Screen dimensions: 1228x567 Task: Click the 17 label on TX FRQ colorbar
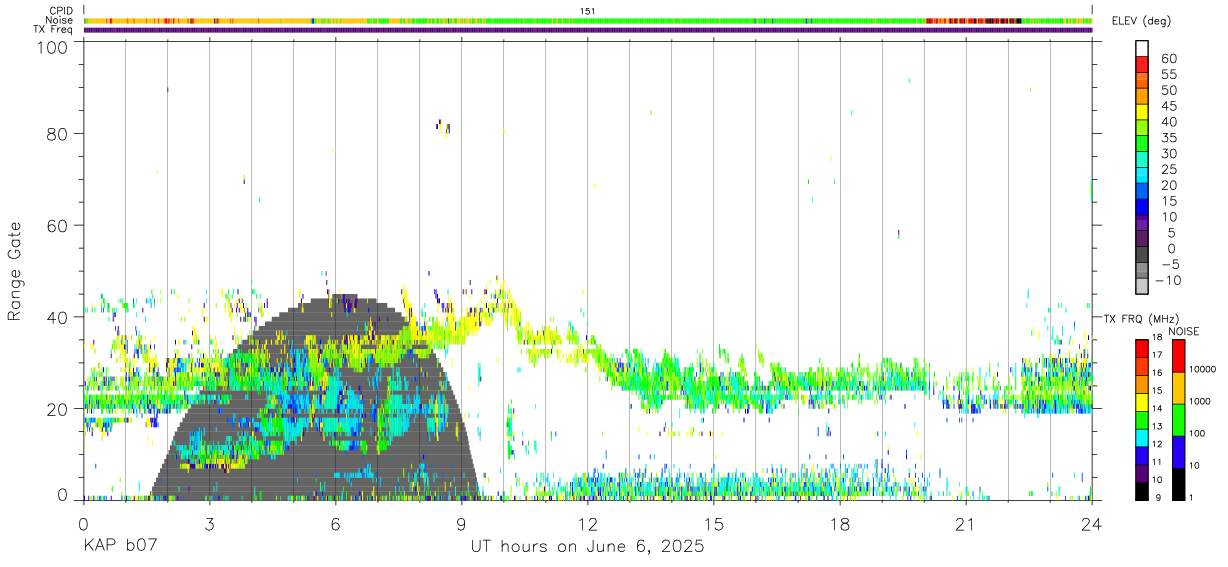pyautogui.click(x=1158, y=355)
